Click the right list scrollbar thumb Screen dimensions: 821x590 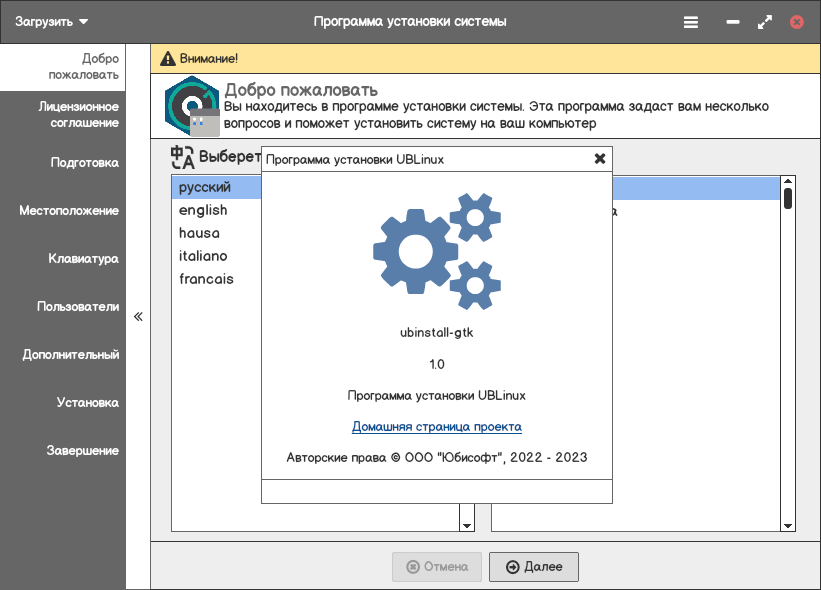tap(788, 199)
